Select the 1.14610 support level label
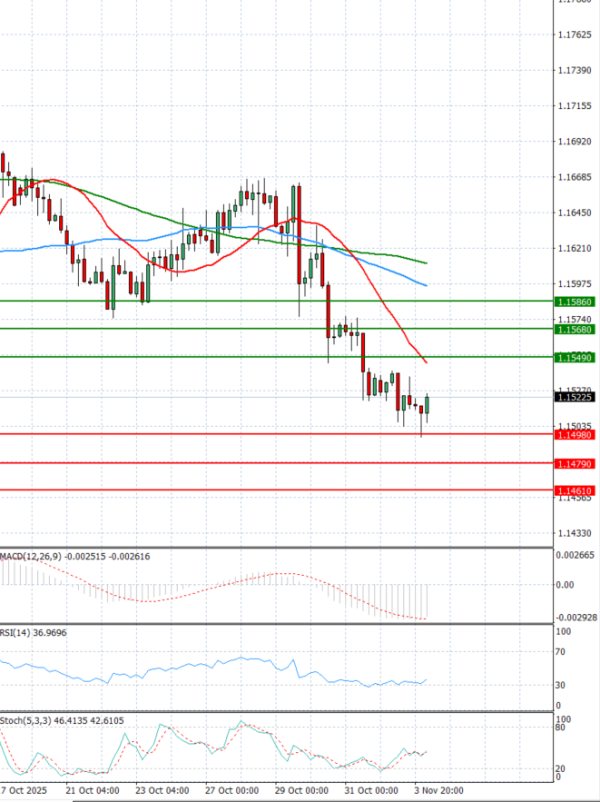Image resolution: width=600 pixels, height=802 pixels. (x=575, y=491)
